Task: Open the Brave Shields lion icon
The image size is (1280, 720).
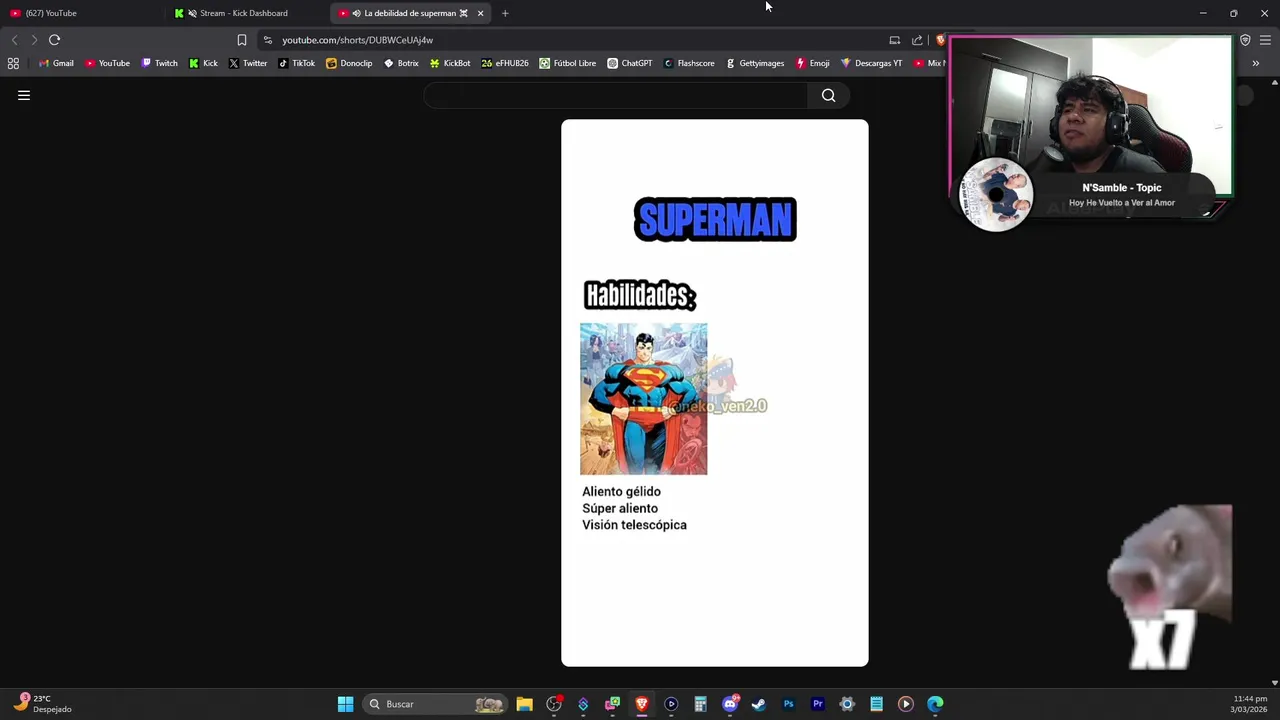Action: click(940, 40)
